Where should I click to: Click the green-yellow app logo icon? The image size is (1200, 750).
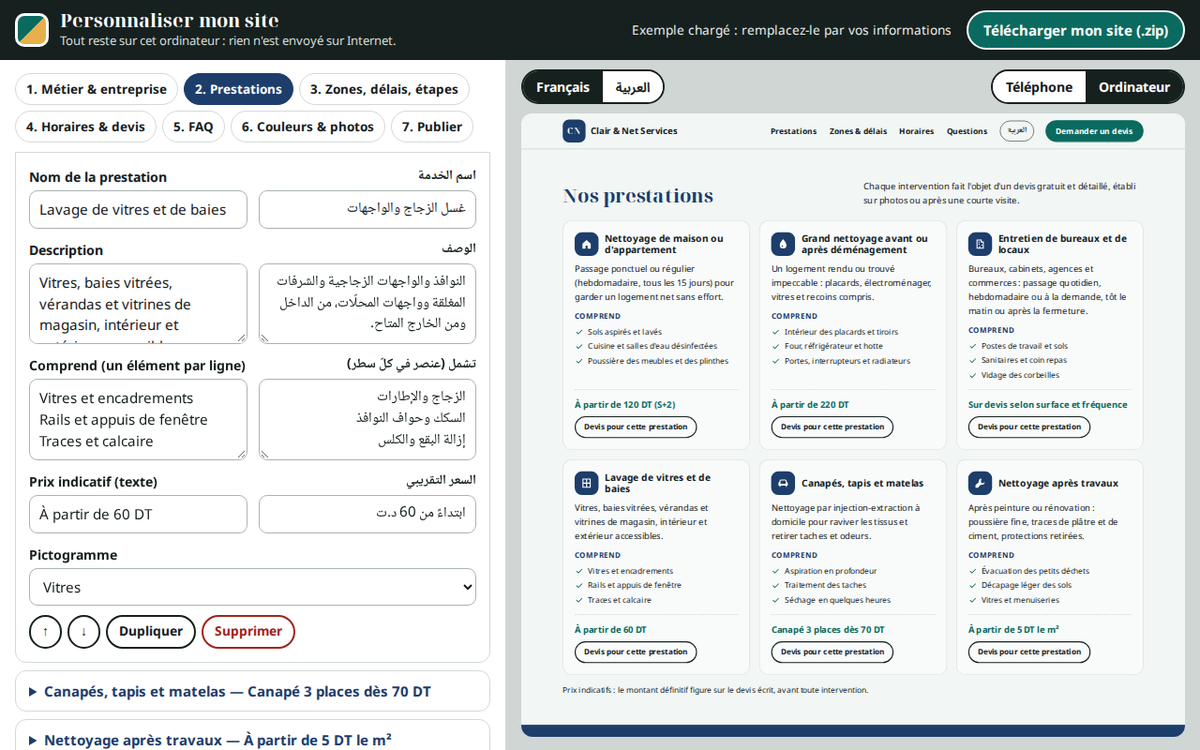click(x=33, y=30)
